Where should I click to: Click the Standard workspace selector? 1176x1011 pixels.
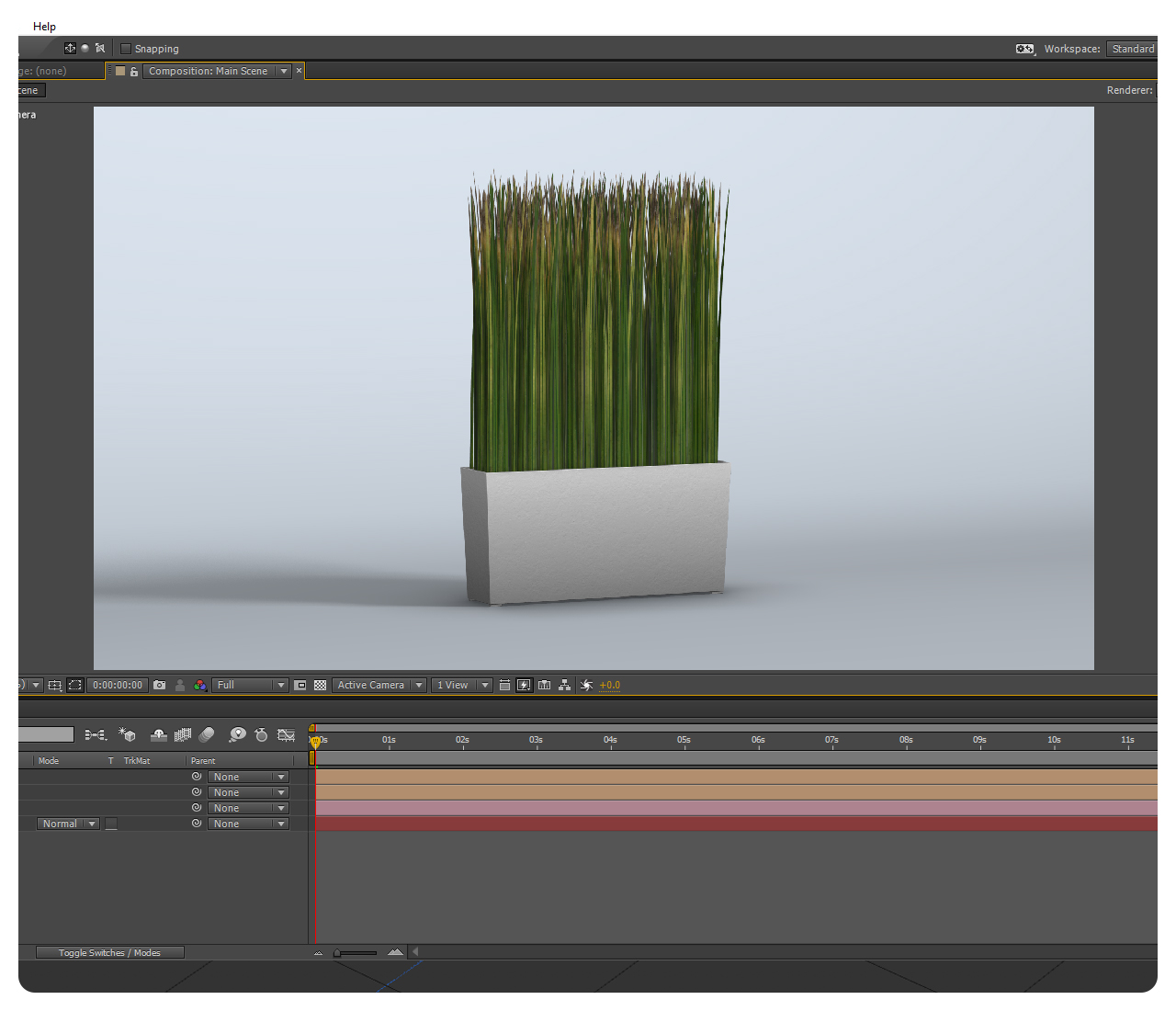pos(1132,50)
